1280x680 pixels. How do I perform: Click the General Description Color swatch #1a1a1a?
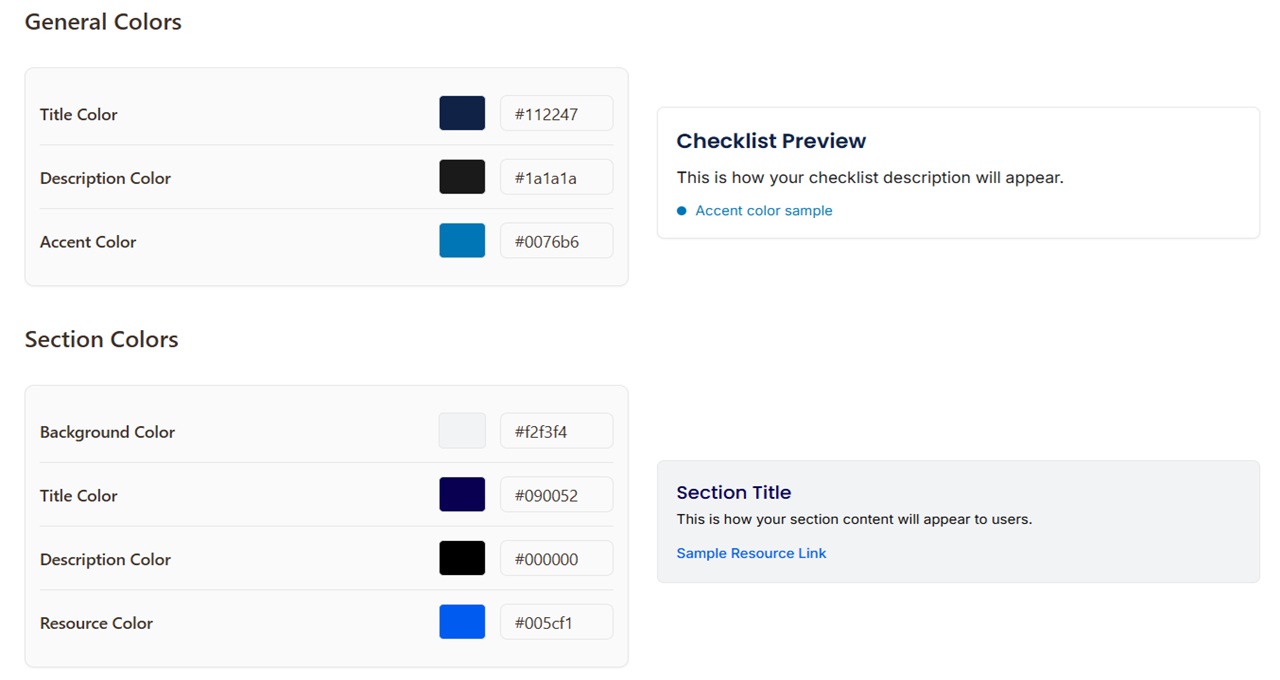(x=462, y=177)
